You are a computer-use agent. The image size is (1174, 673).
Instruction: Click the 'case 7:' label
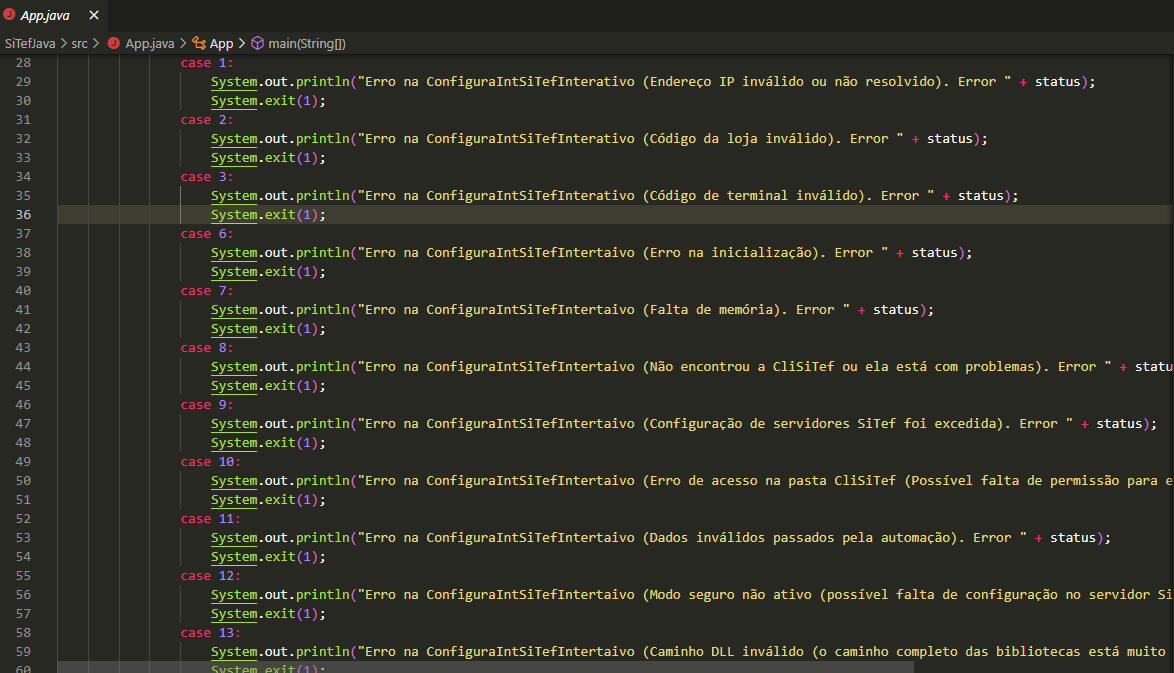(x=207, y=290)
